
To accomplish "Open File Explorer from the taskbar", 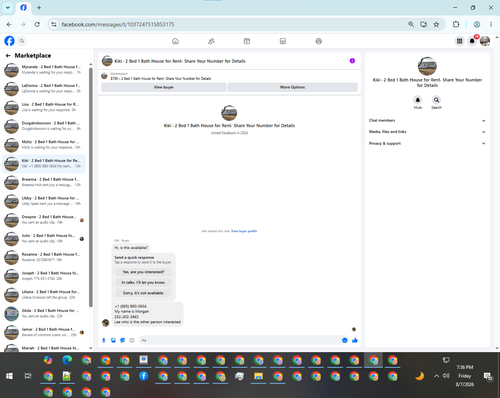I will [258, 376].
